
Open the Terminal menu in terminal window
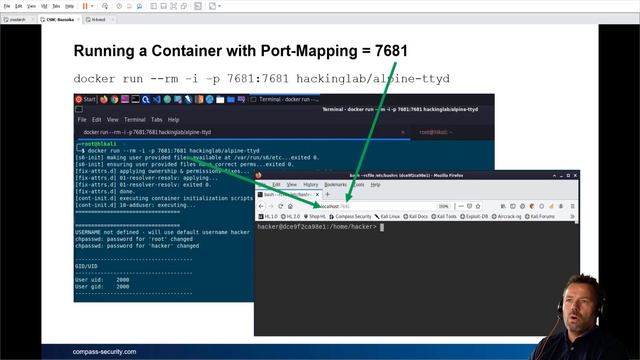pyautogui.click(x=135, y=120)
